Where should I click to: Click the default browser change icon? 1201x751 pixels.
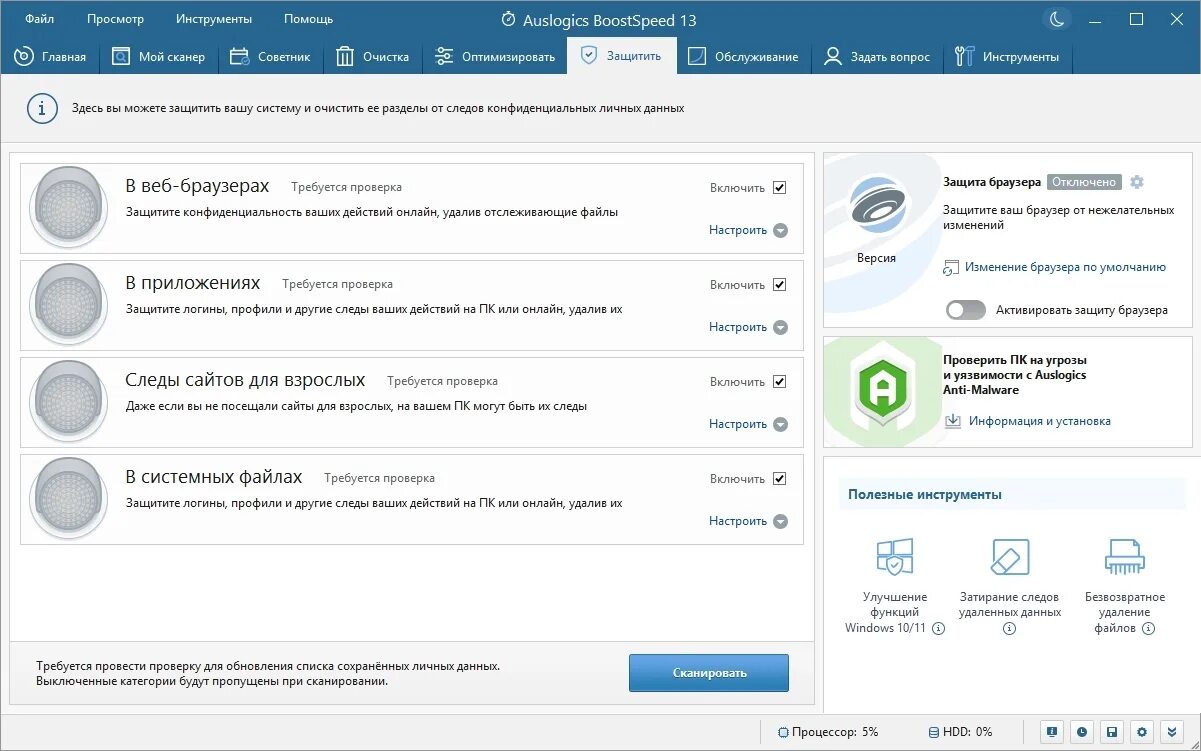click(x=952, y=268)
